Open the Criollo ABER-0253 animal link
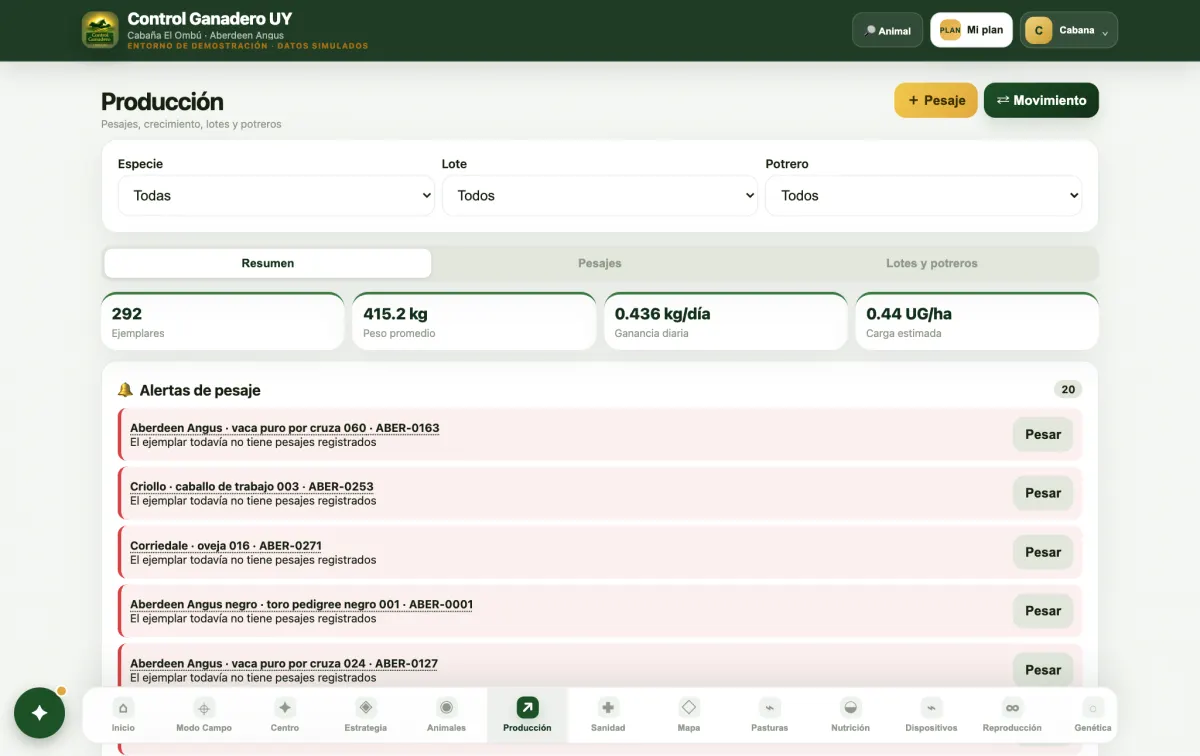 tap(252, 487)
